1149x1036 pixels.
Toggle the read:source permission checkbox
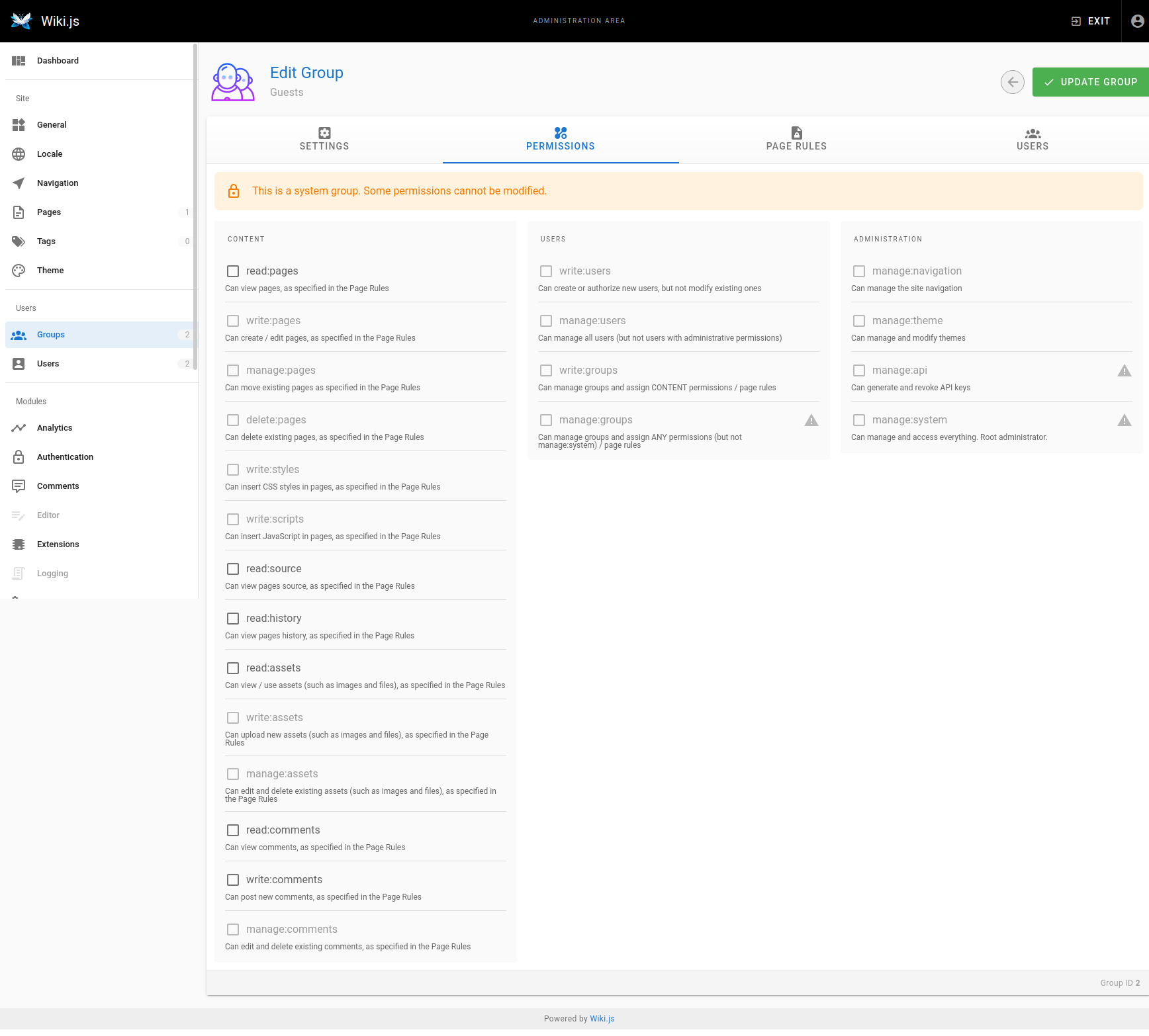233,569
